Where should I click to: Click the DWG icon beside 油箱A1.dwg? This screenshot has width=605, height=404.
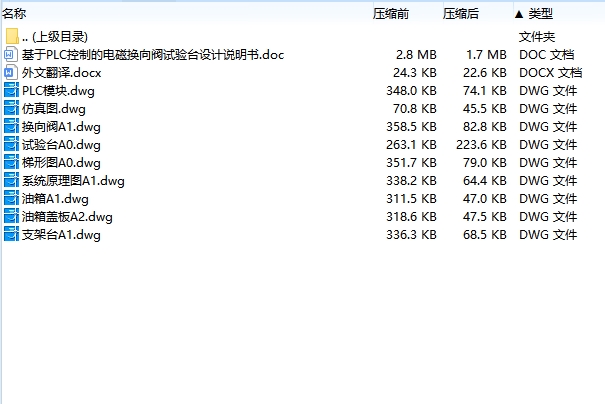[11, 198]
